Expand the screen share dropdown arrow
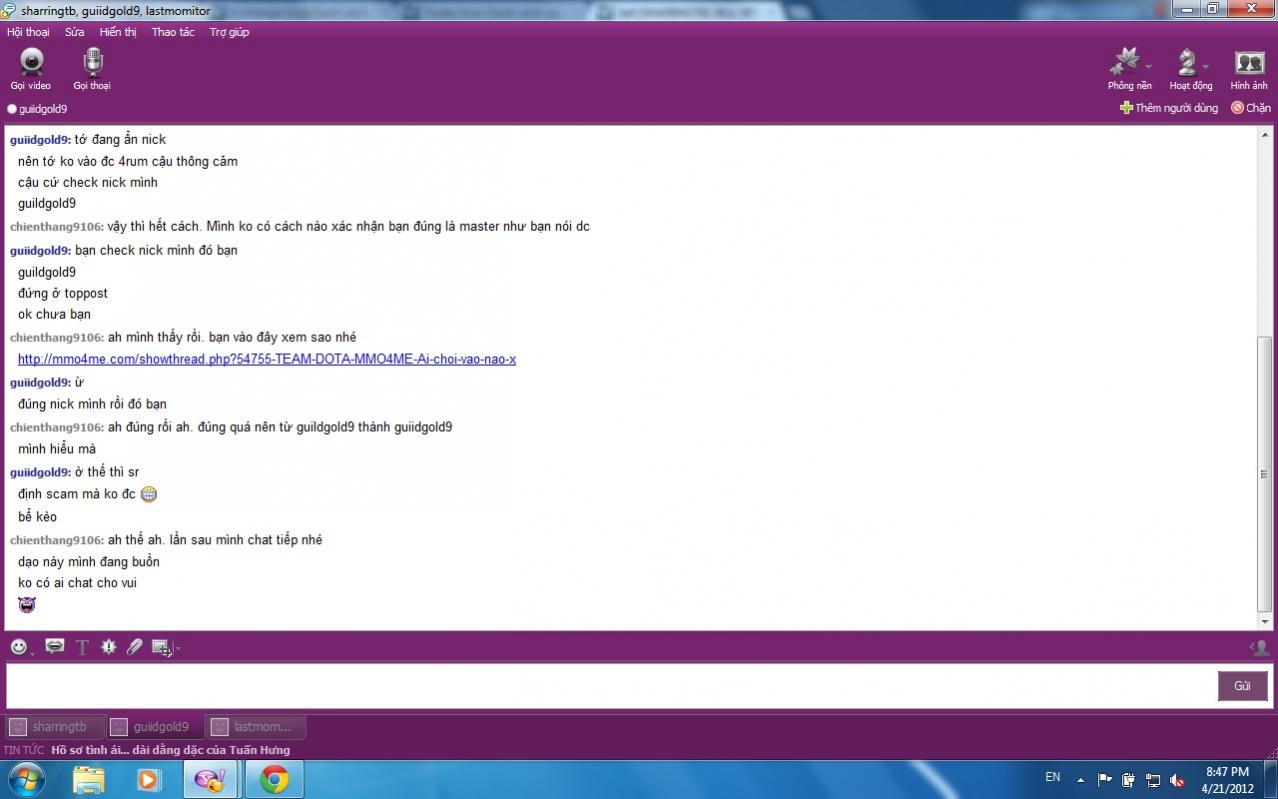This screenshot has width=1278, height=799. coord(177,648)
